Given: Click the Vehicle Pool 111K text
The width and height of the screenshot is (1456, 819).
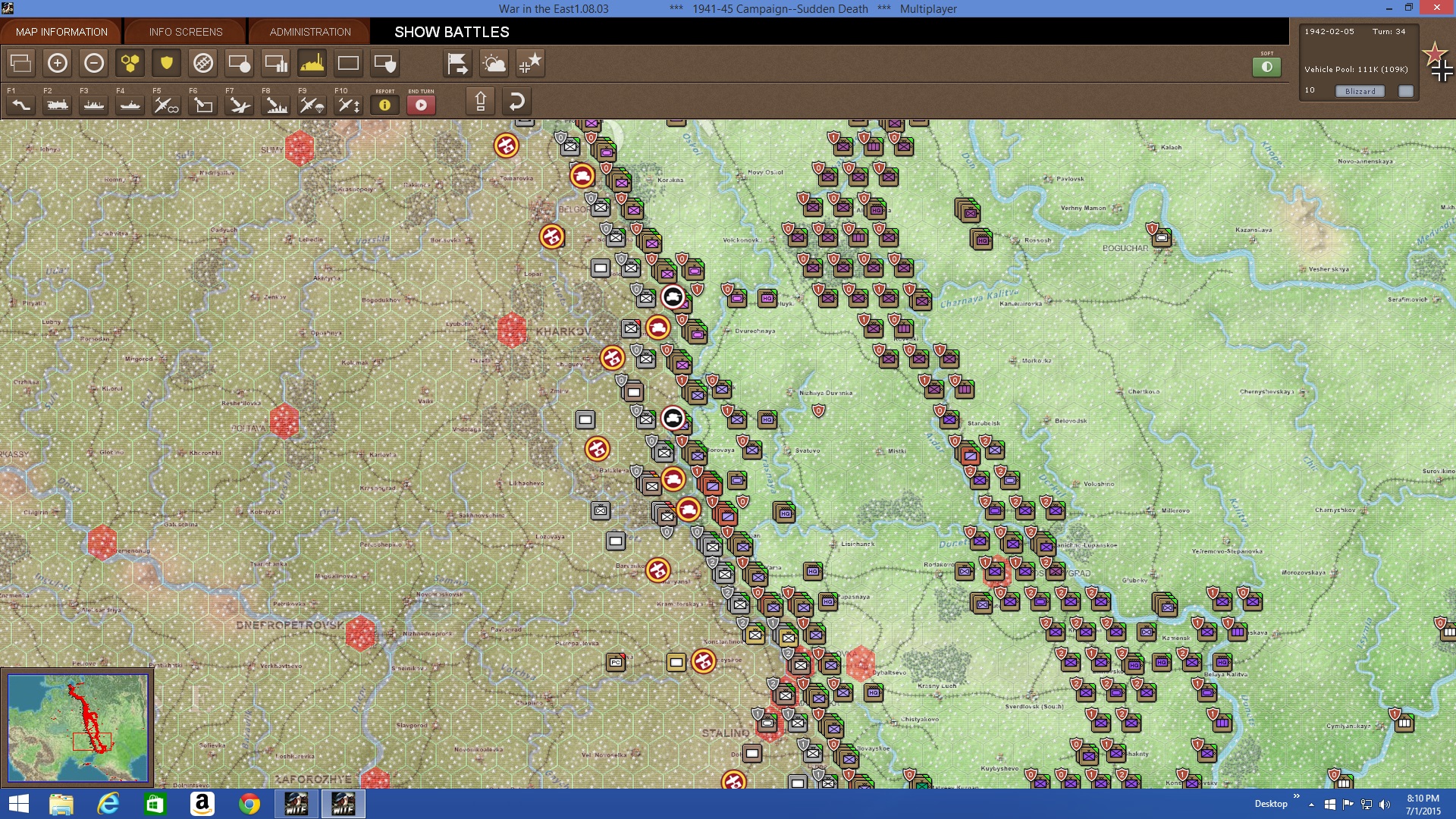Looking at the screenshot, I should coord(1356,69).
